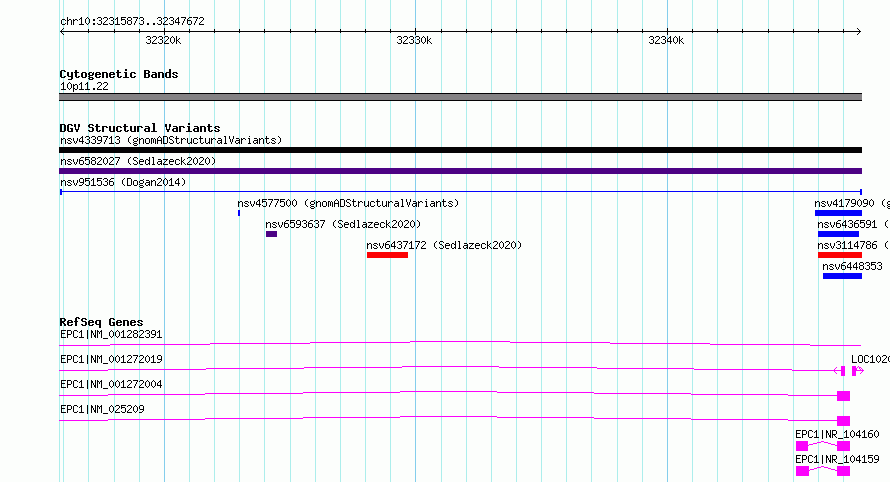Click the 32320k ruler tick label

[x=163, y=40]
